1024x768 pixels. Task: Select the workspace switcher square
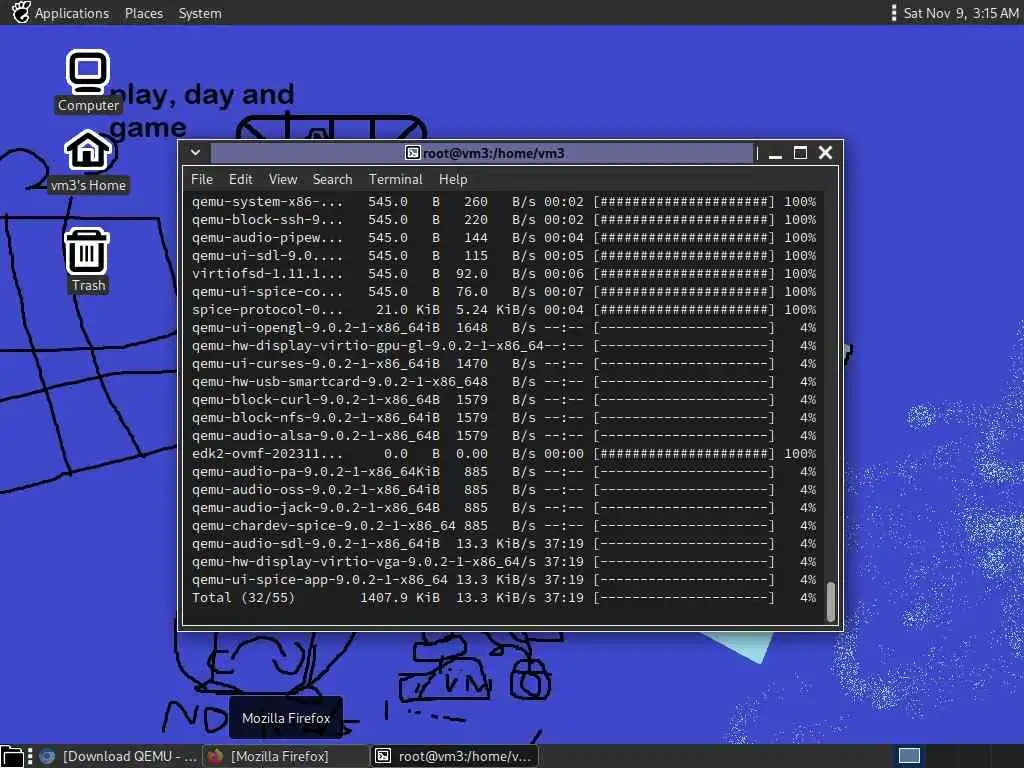pyautogui.click(x=909, y=756)
